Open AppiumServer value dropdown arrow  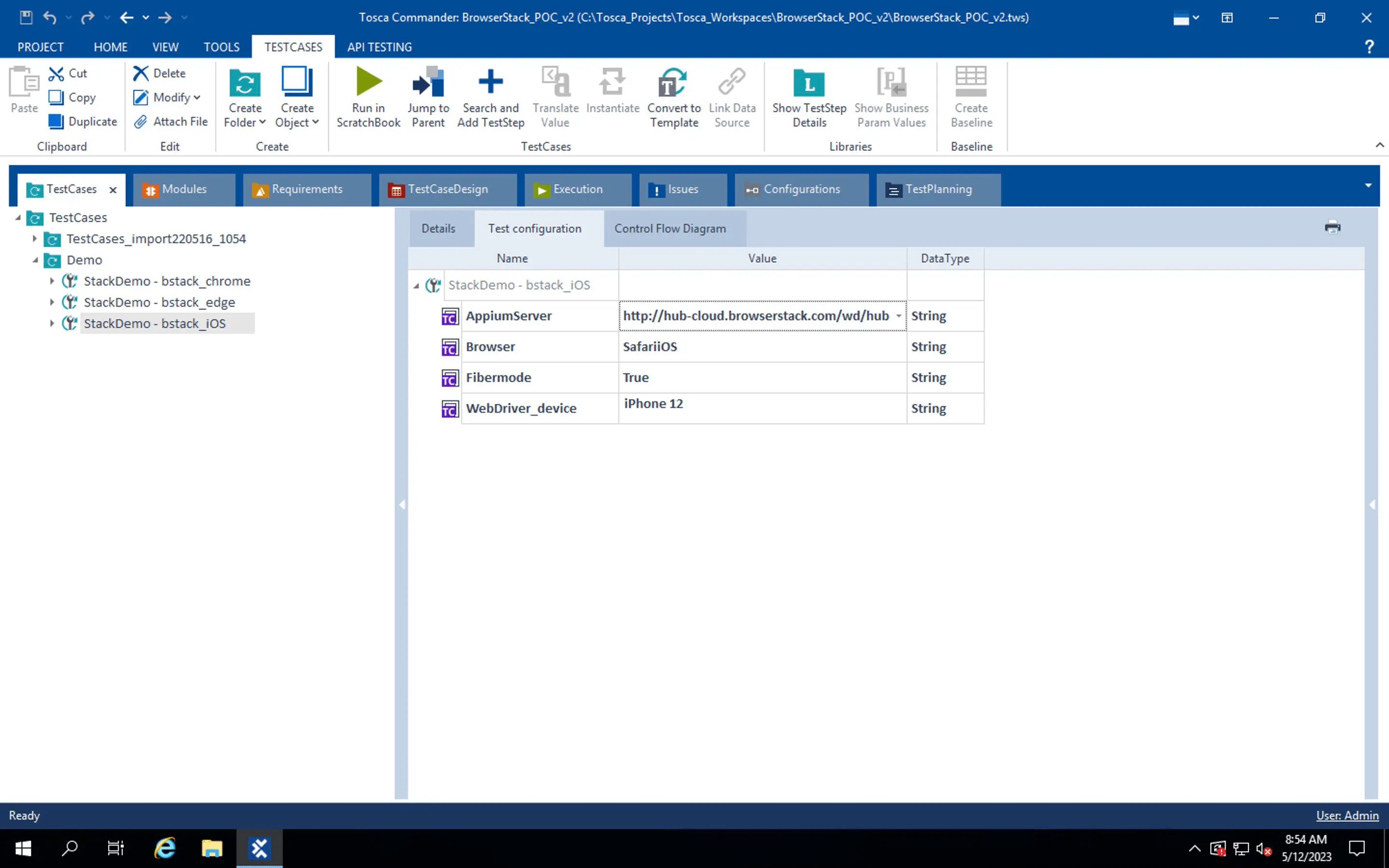click(898, 316)
